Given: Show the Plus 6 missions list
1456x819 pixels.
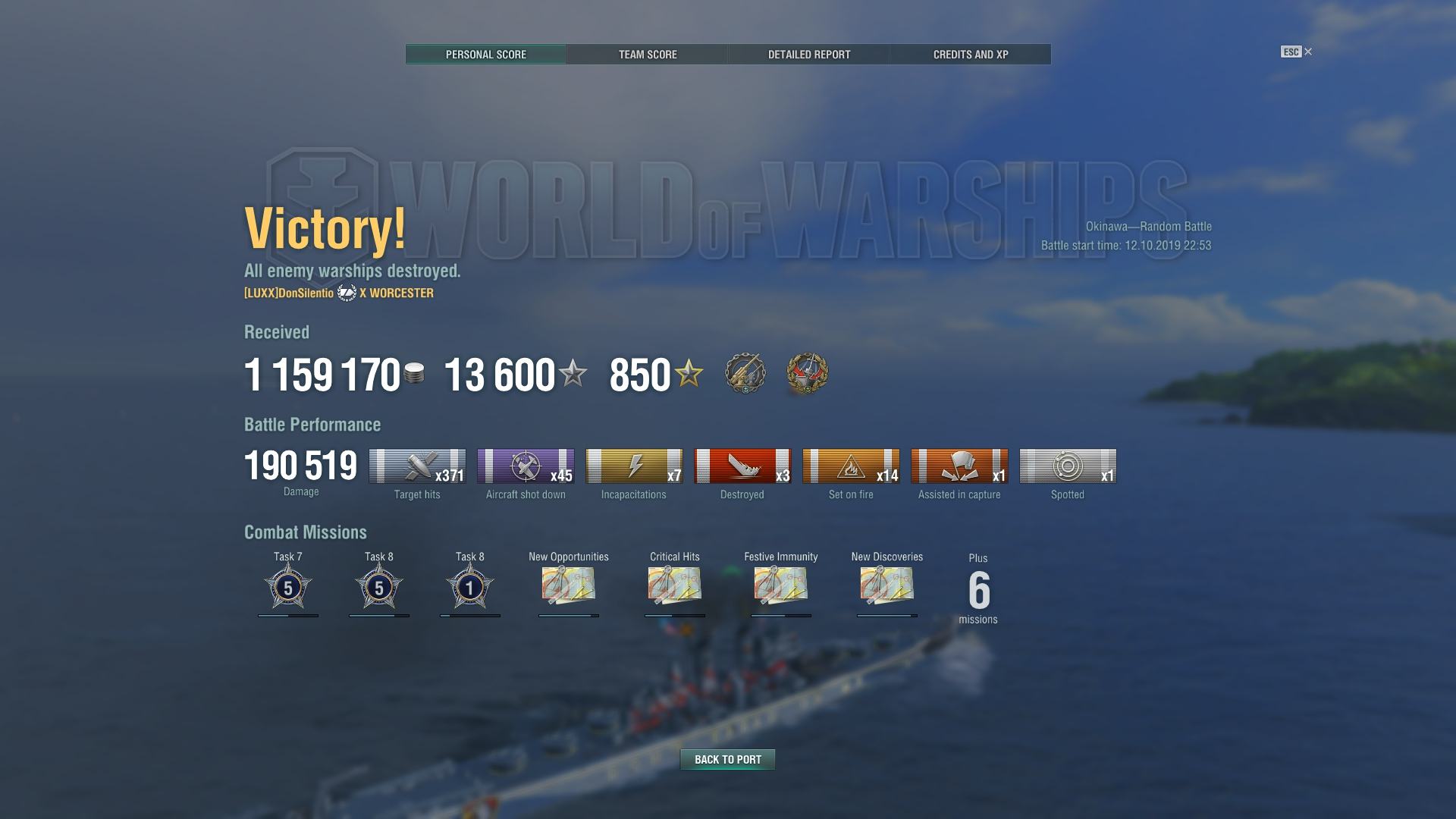Looking at the screenshot, I should 978,589.
